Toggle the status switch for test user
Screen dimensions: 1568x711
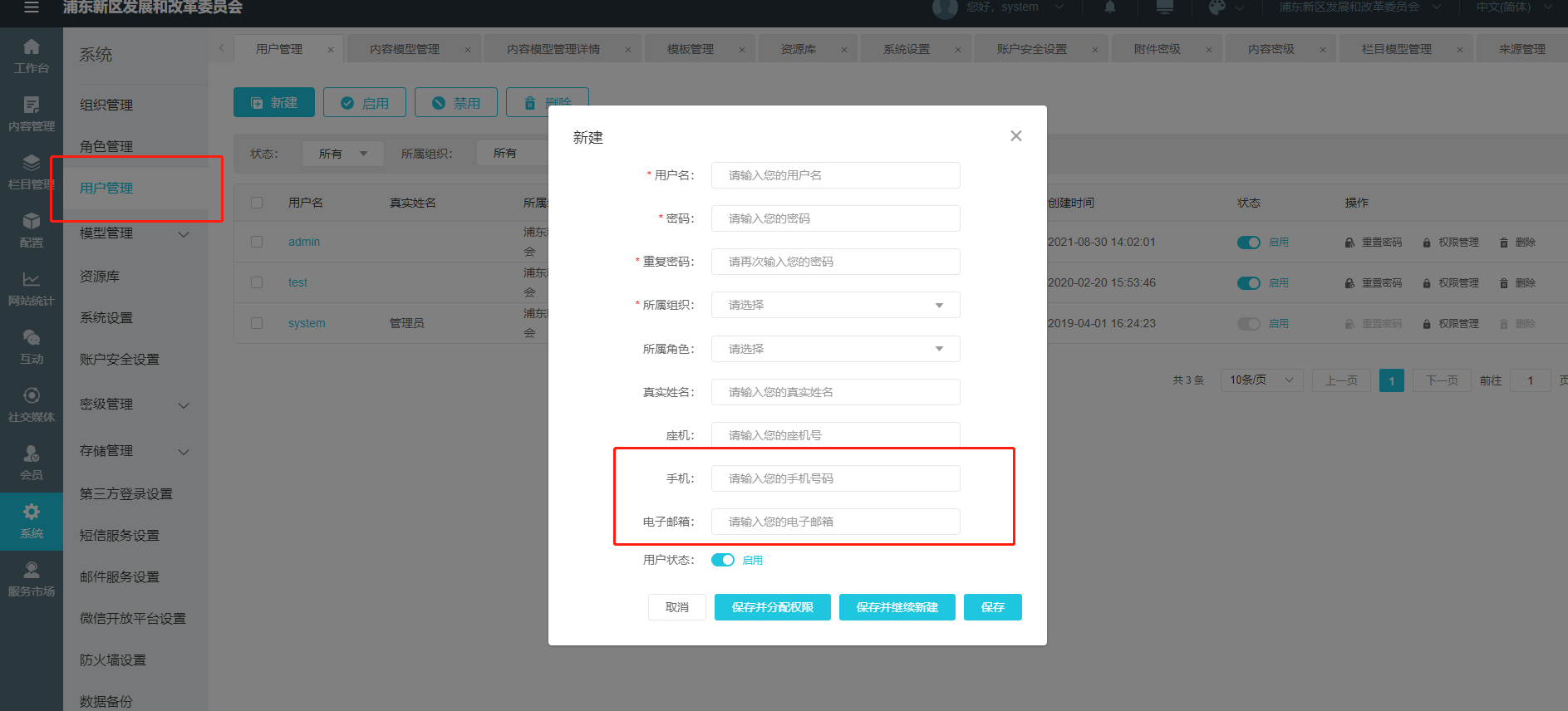click(1248, 283)
